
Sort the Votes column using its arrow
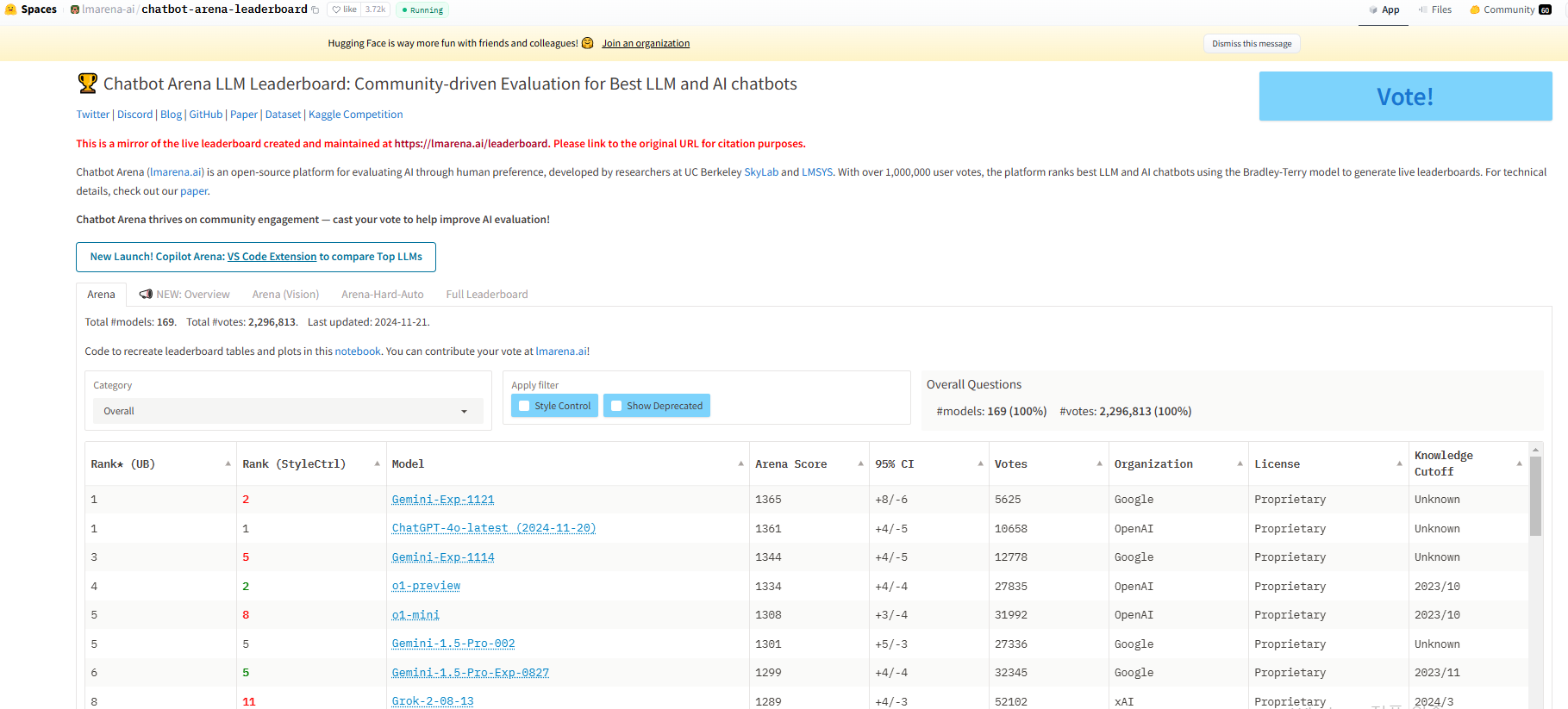pyautogui.click(x=1099, y=463)
